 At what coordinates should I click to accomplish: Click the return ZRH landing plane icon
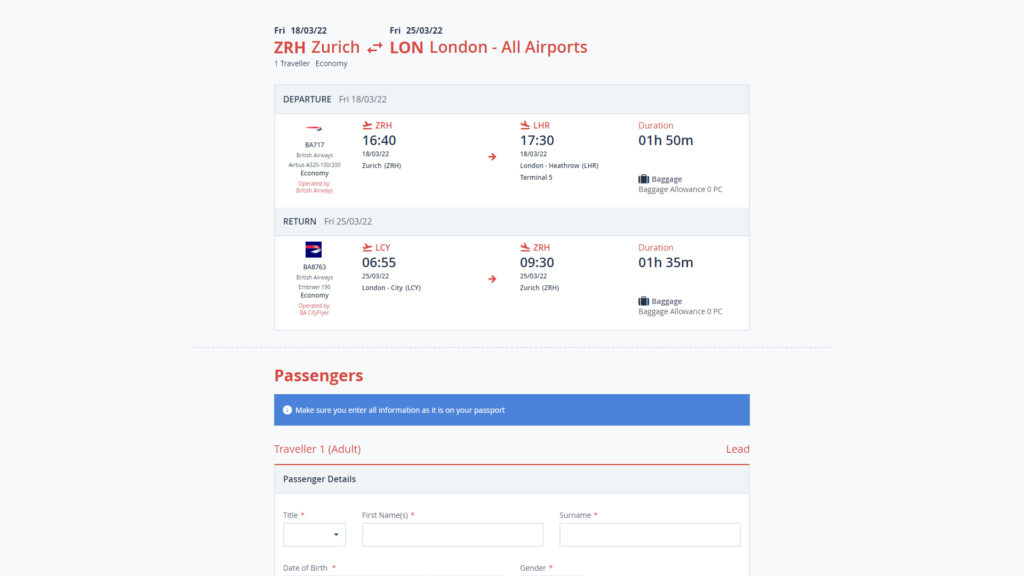[525, 248]
